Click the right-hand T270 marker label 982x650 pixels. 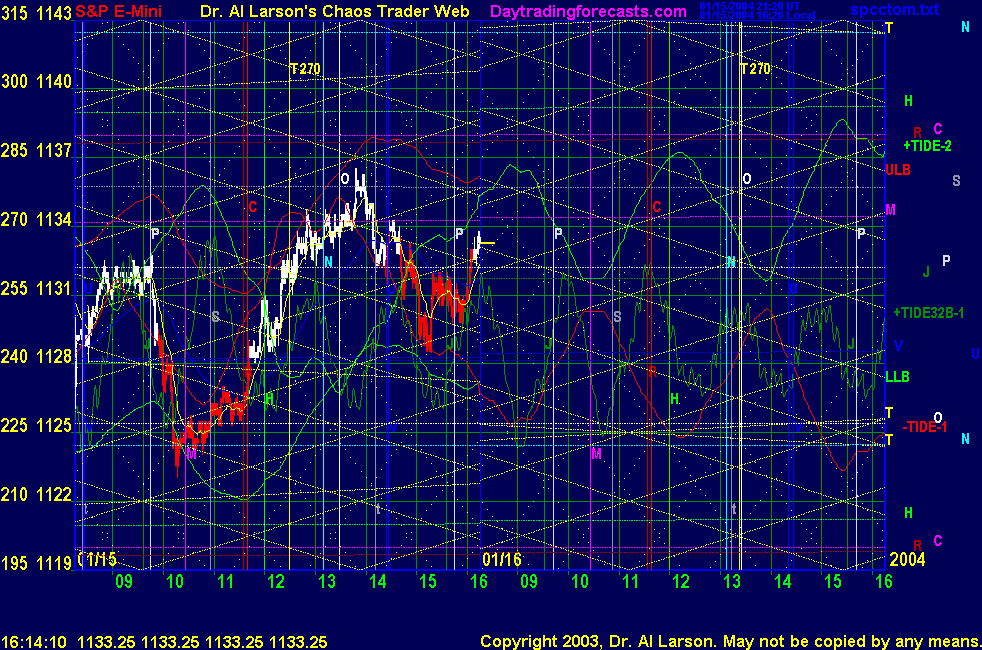[x=755, y=69]
